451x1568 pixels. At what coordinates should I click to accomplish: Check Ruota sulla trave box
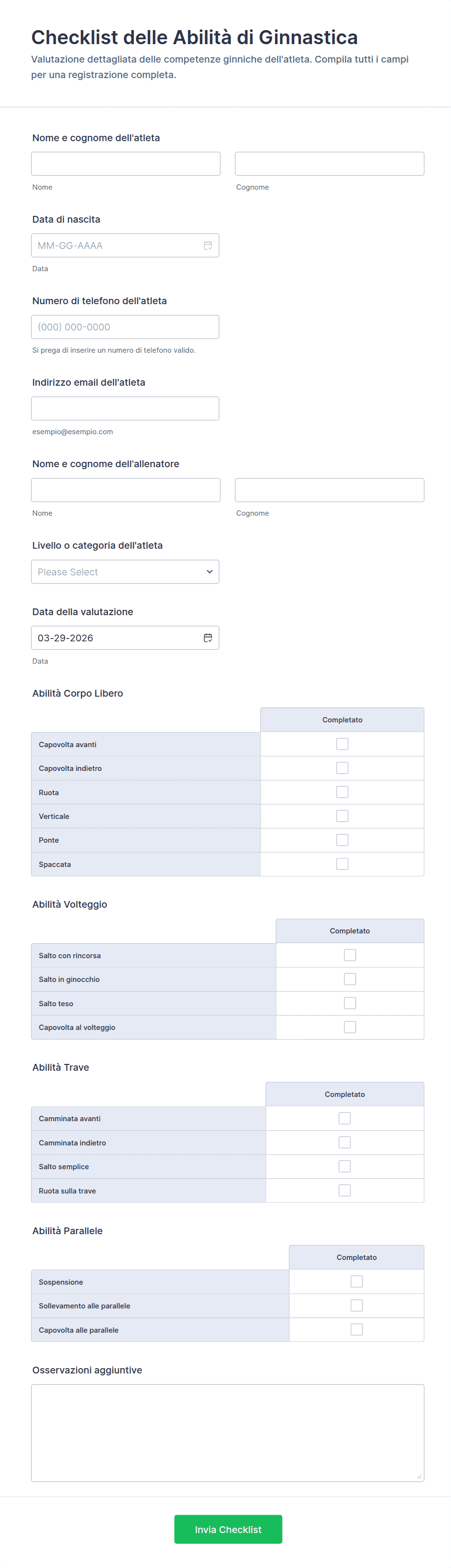(x=344, y=1191)
